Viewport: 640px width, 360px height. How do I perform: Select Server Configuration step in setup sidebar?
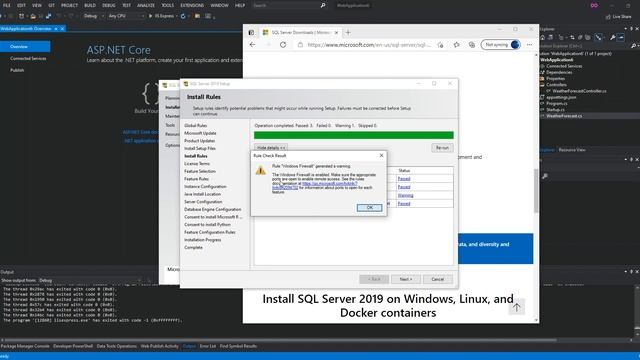(x=203, y=202)
